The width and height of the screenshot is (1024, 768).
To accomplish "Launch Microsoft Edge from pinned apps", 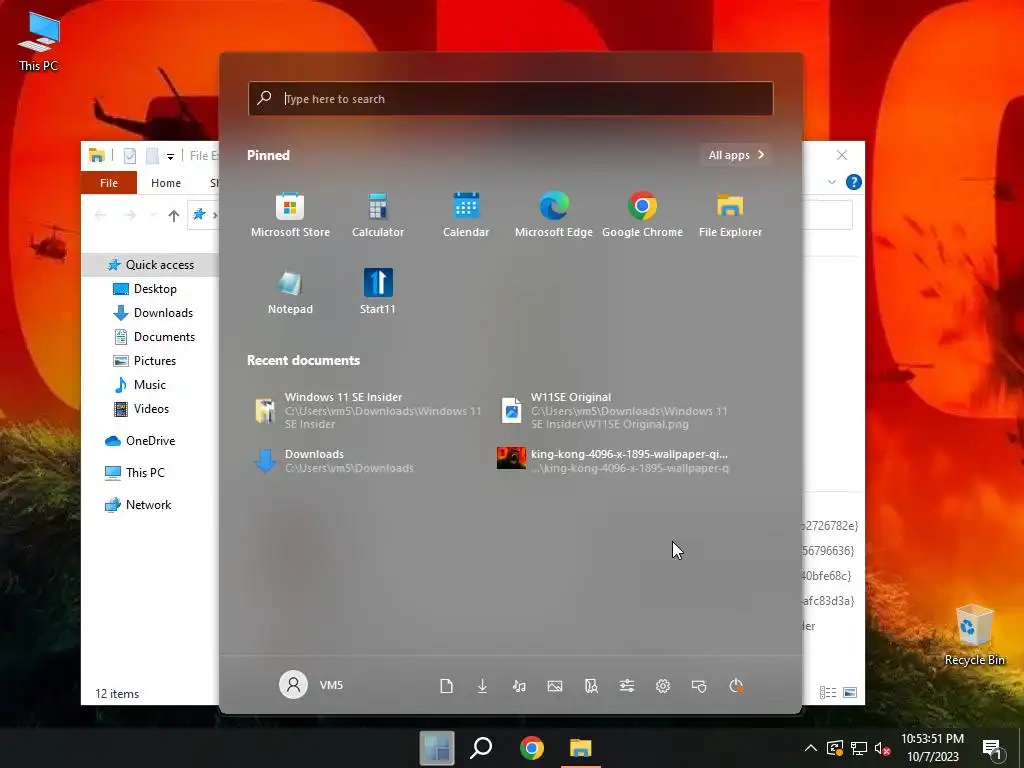I will [553, 215].
